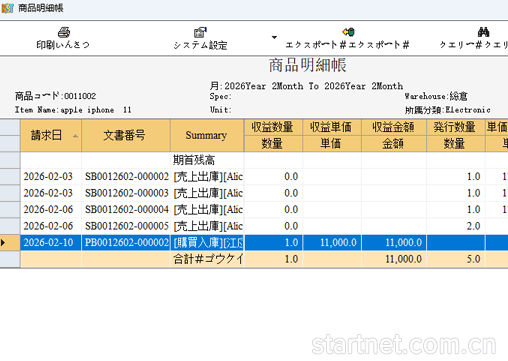
Task: Click the 文書番号 column header
Action: point(126,135)
